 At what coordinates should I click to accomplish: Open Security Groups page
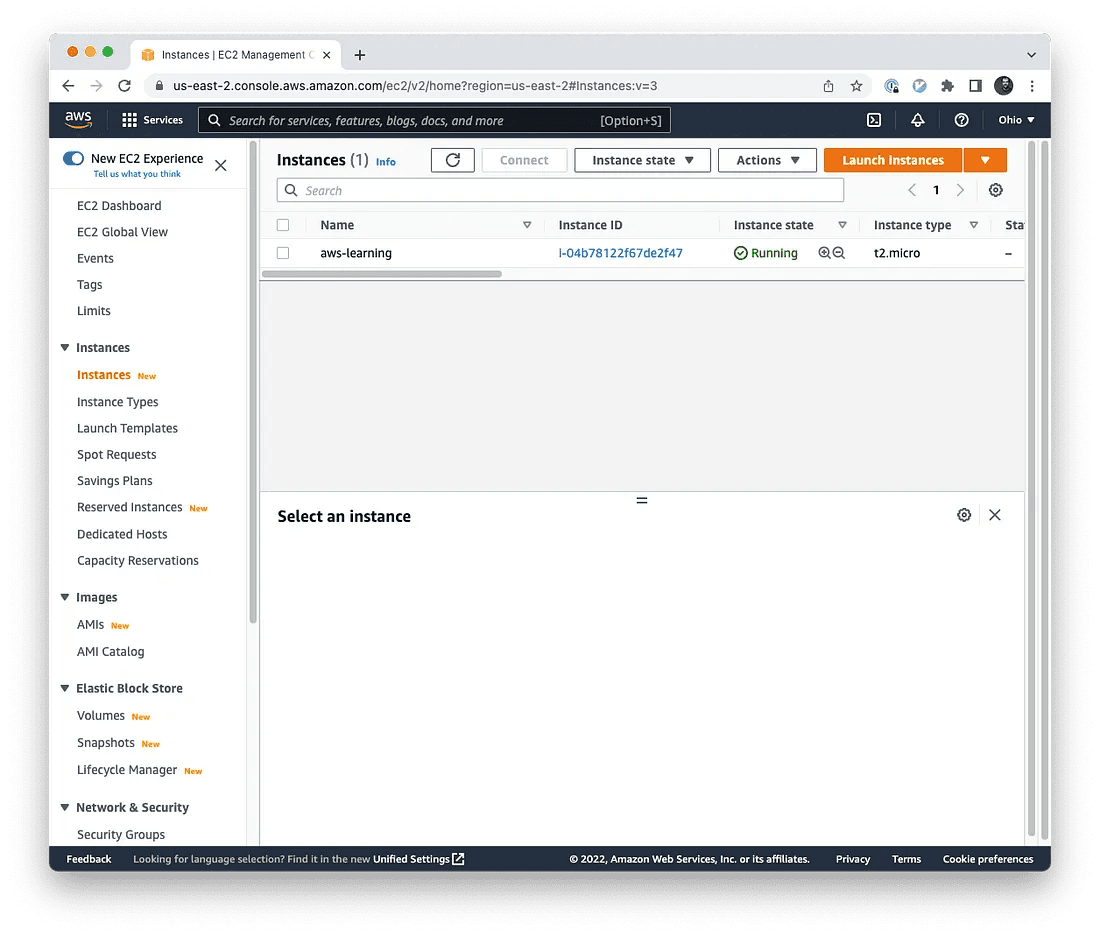(x=121, y=834)
